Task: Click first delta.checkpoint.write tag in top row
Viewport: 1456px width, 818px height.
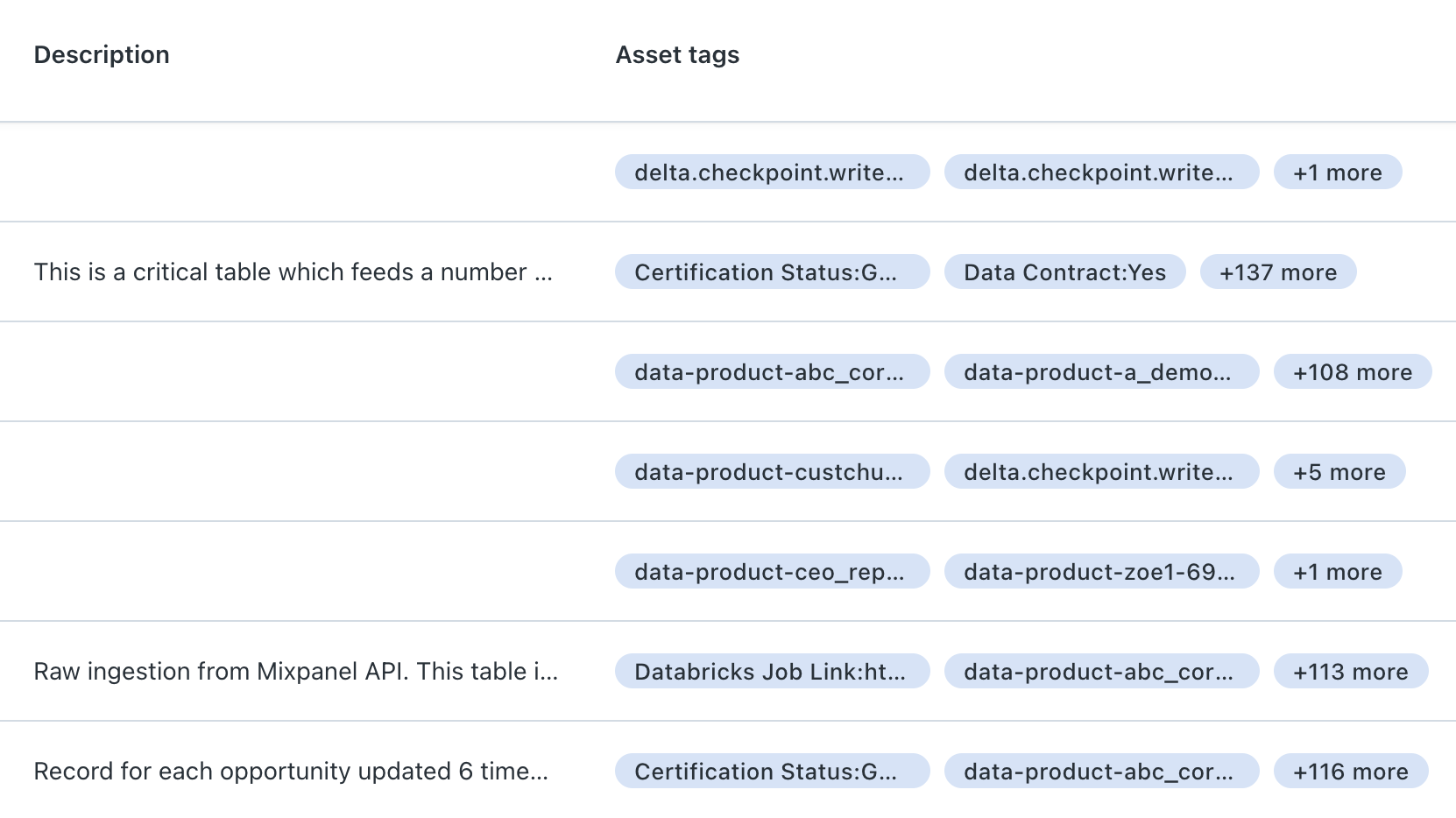Action: 771,173
